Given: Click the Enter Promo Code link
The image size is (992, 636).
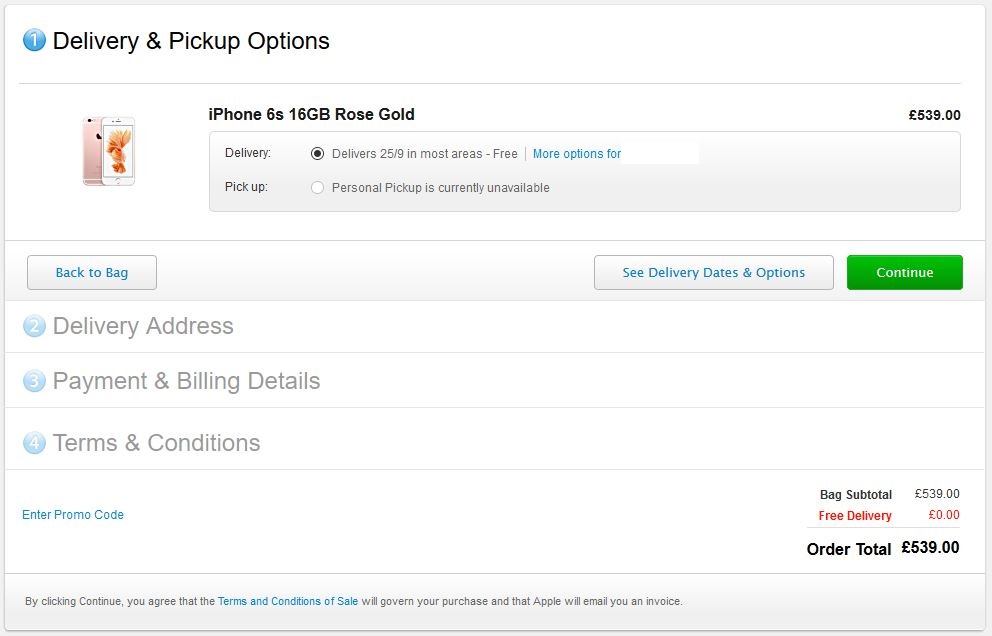Looking at the screenshot, I should point(73,515).
